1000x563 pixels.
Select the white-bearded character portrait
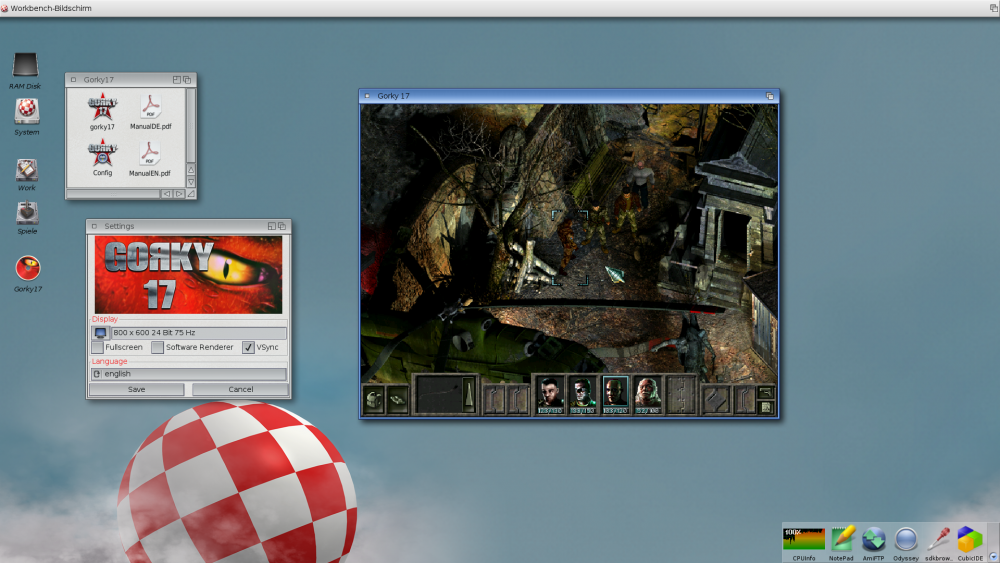coord(647,395)
